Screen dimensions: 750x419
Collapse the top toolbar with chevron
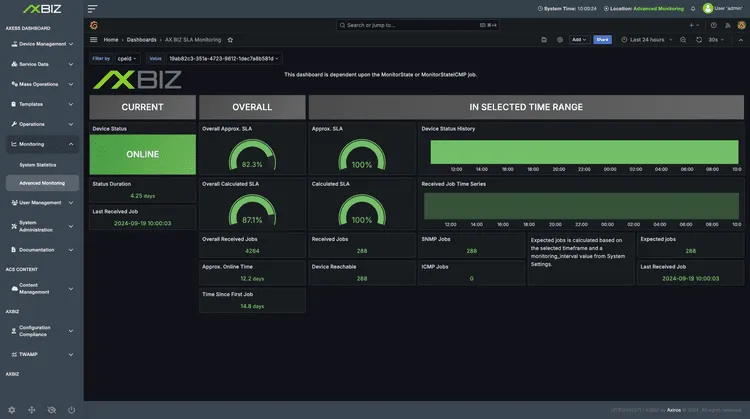[739, 40]
